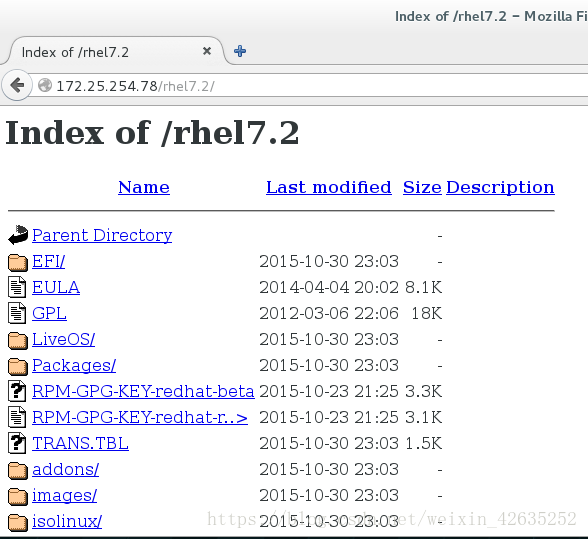Click the Parent Directory back-arrow icon

pos(18,235)
